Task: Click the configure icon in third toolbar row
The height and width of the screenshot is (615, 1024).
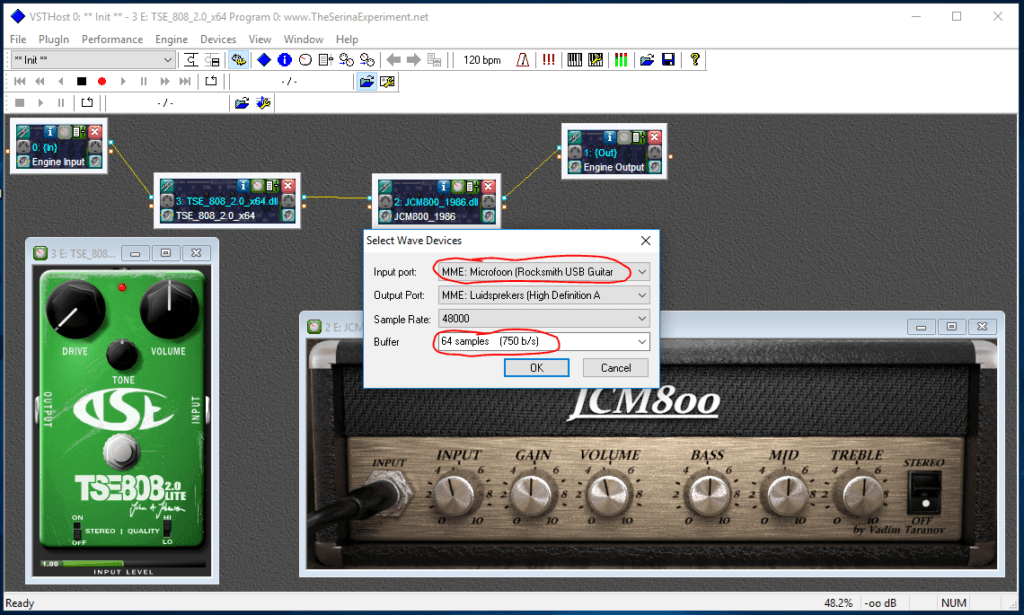Action: click(x=263, y=103)
